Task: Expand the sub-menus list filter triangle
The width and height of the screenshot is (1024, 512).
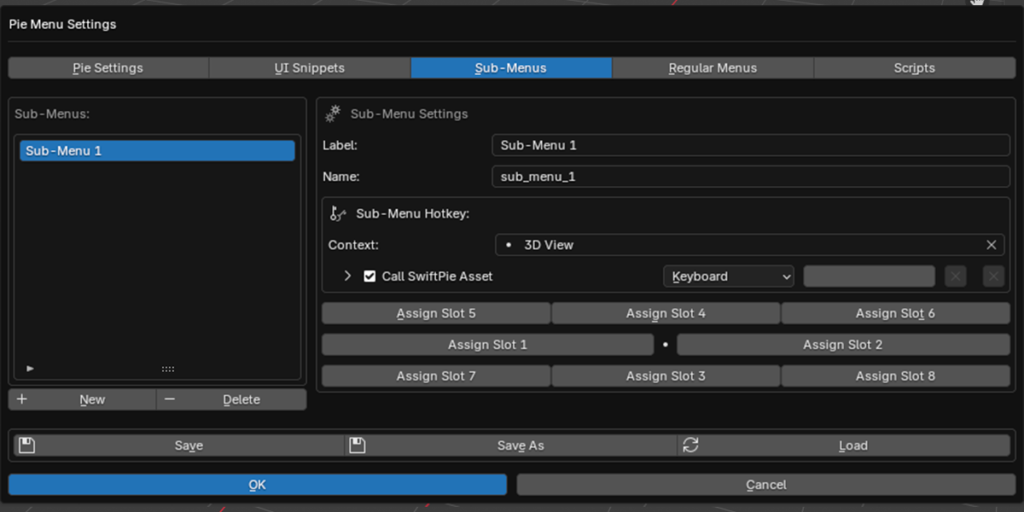Action: [30, 369]
